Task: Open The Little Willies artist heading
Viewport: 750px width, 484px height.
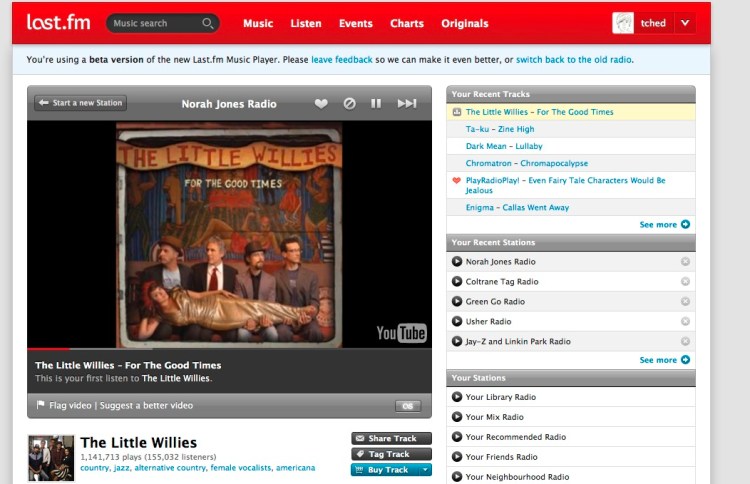Action: (x=139, y=442)
